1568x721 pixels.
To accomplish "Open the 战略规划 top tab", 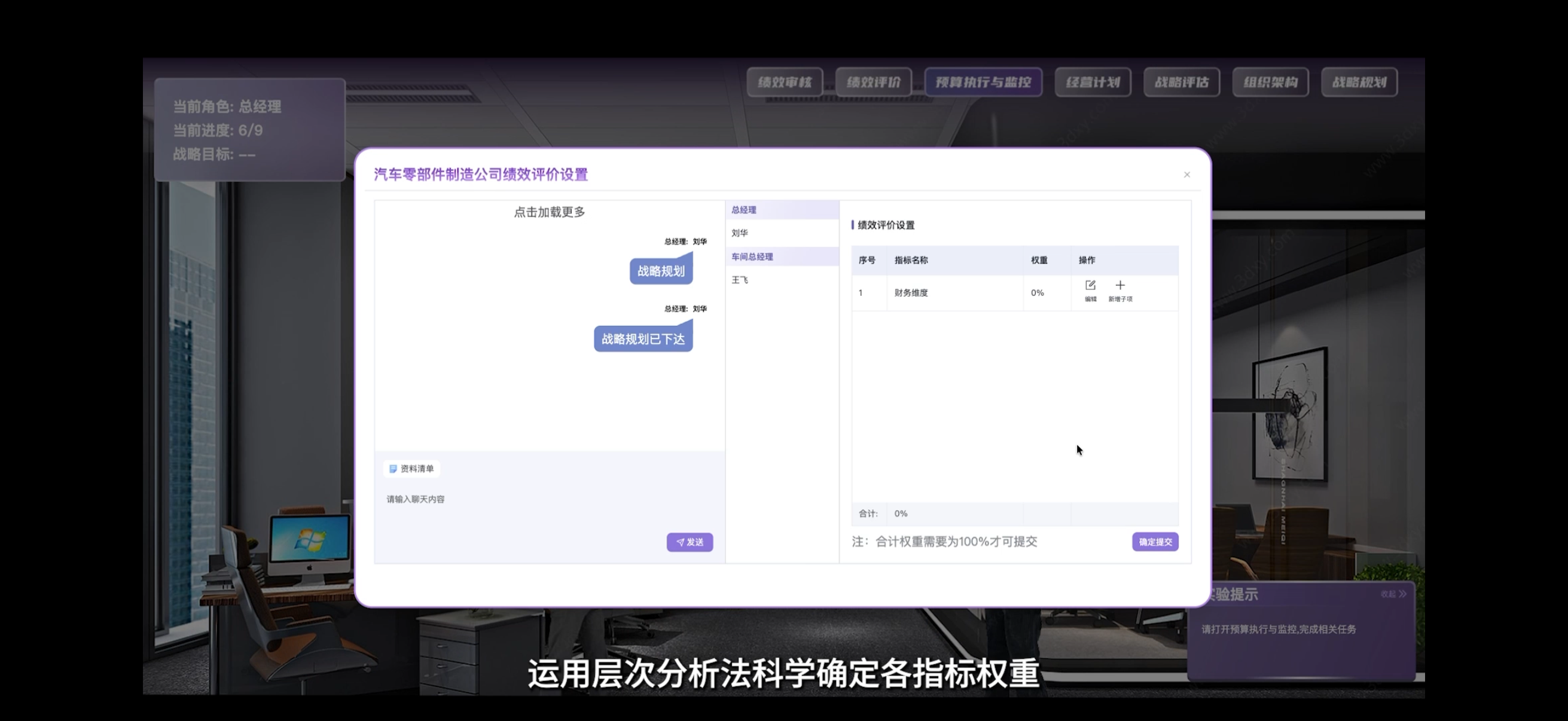I will [1359, 82].
